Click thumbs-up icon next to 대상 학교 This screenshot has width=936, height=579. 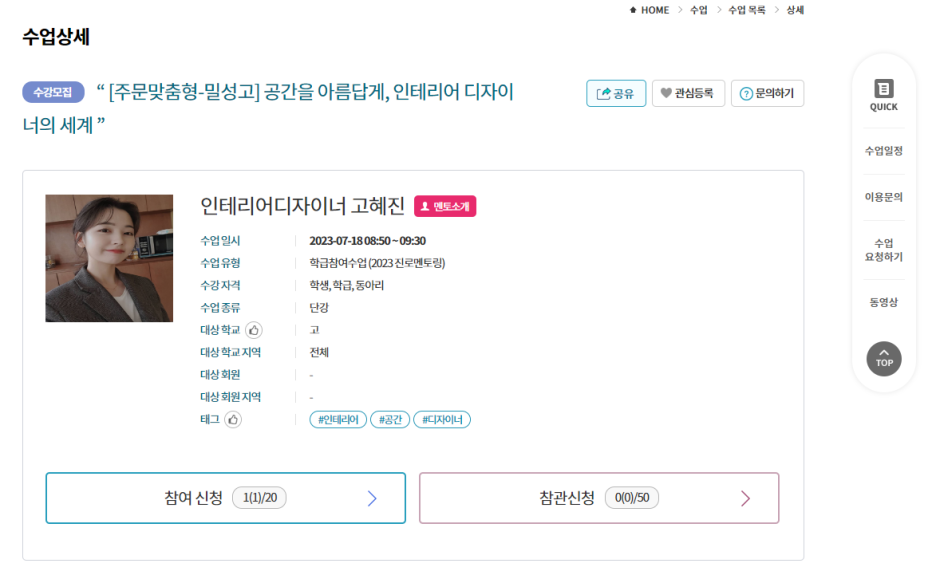254,330
